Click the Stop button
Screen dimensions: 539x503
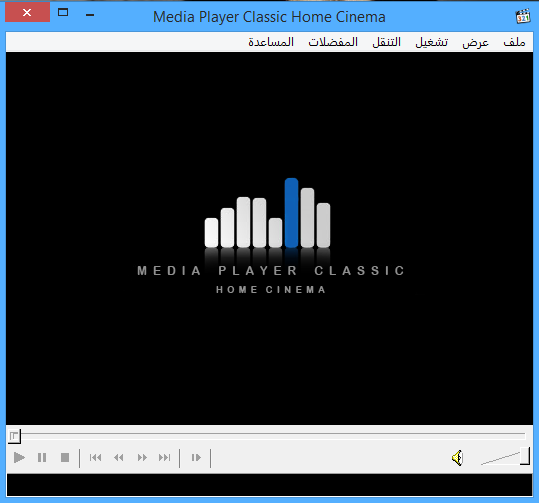[x=65, y=458]
